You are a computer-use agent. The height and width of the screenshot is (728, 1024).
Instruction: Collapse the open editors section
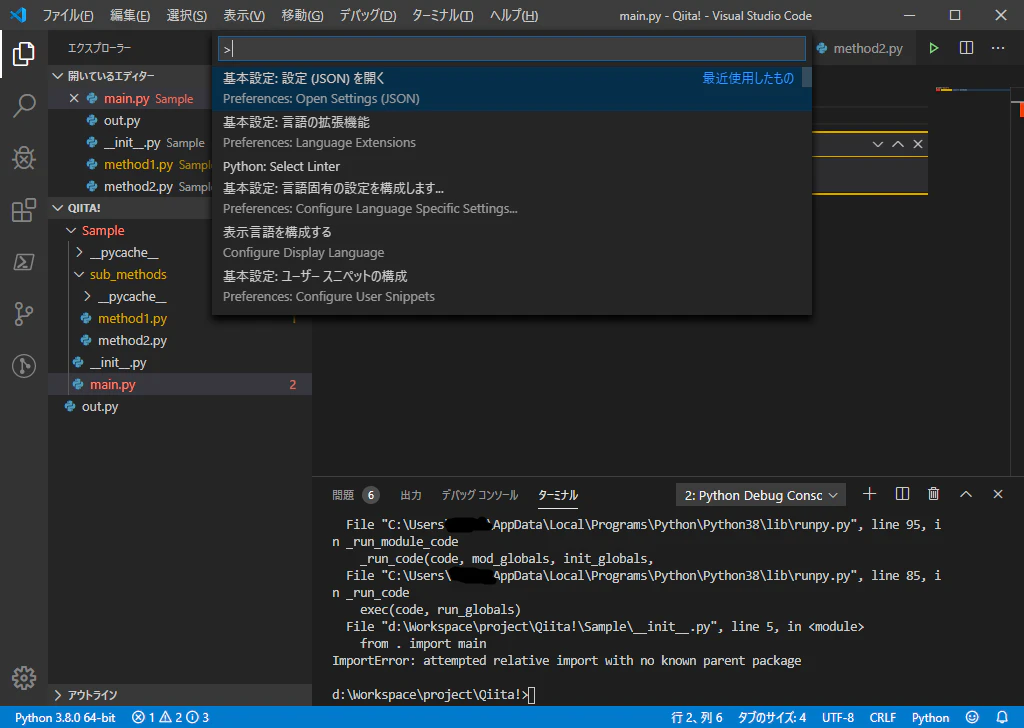click(x=57, y=76)
